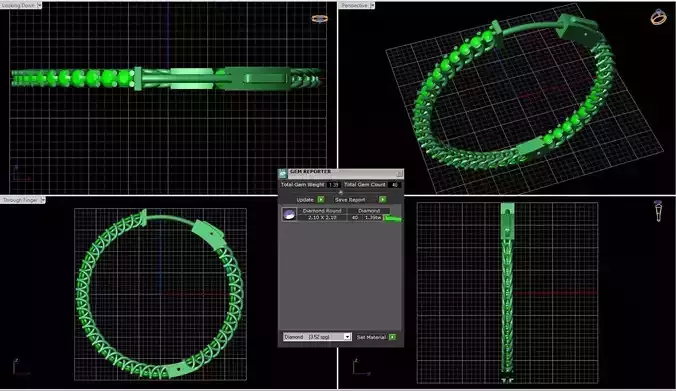Click the Total Gem Weight value field
Screen dimensions: 676x391
[x=334, y=185]
